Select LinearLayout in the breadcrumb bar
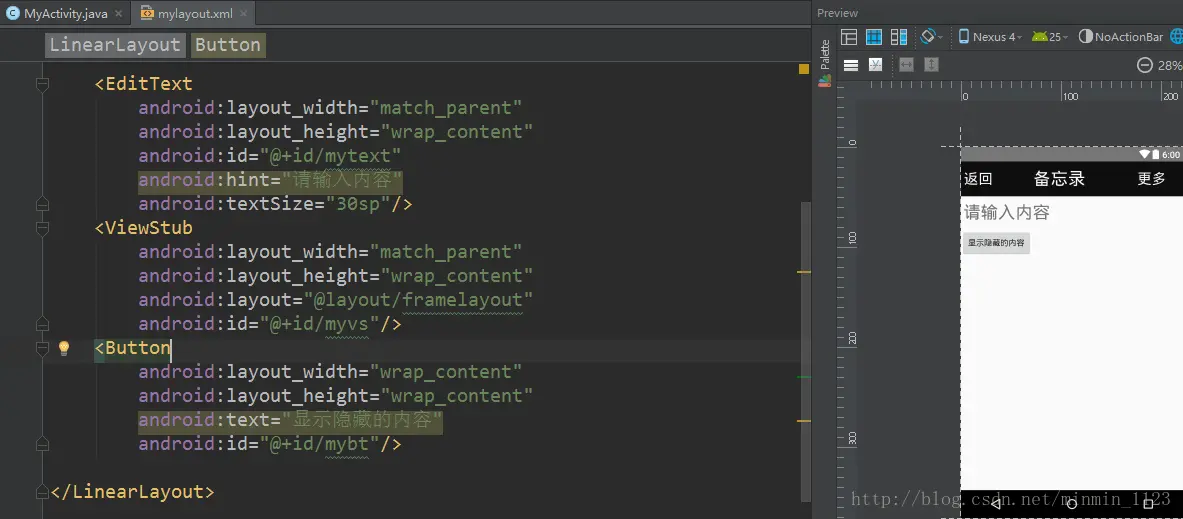The width and height of the screenshot is (1183, 519). tap(115, 45)
